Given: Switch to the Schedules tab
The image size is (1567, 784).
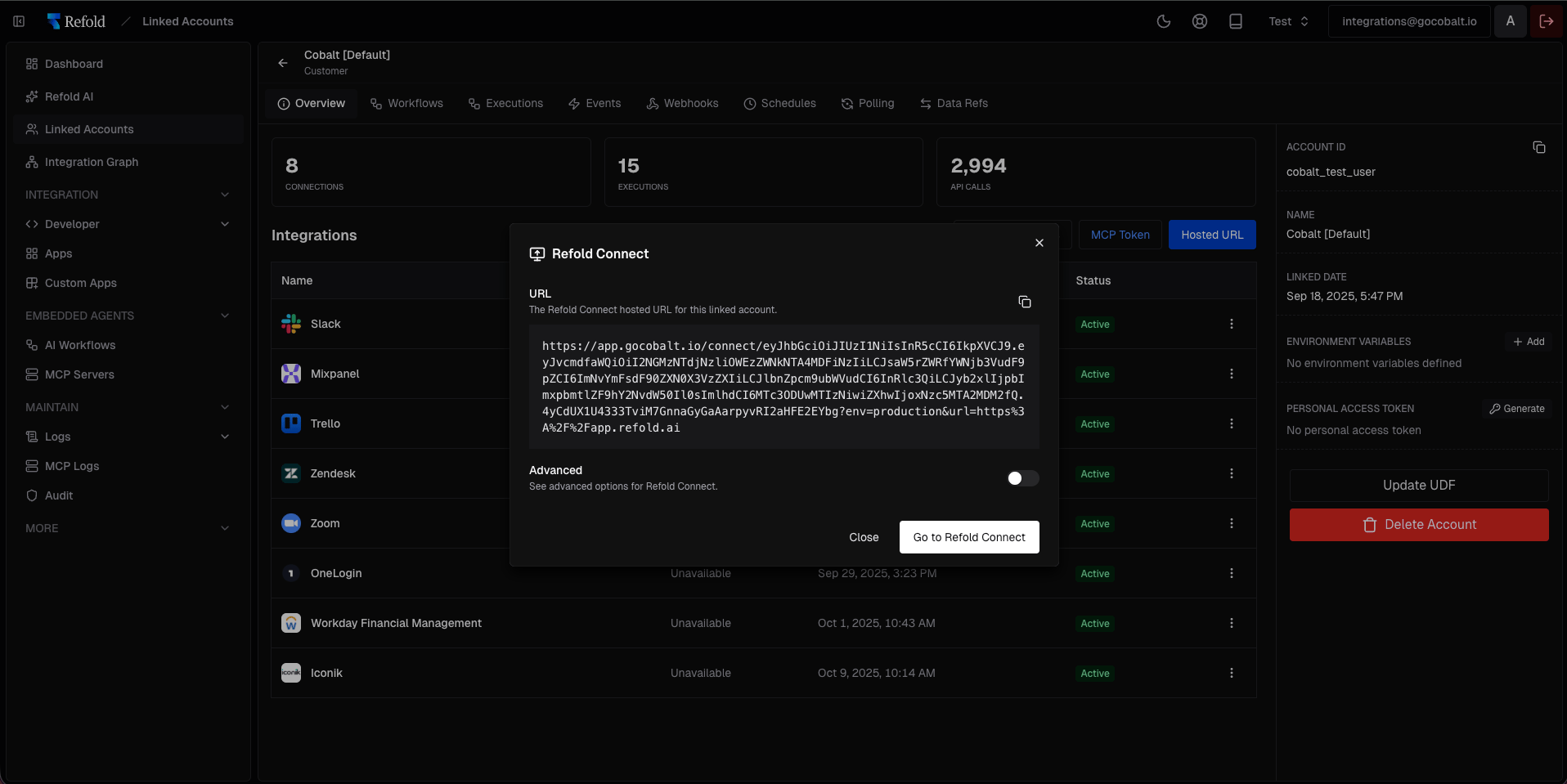Looking at the screenshot, I should point(779,103).
